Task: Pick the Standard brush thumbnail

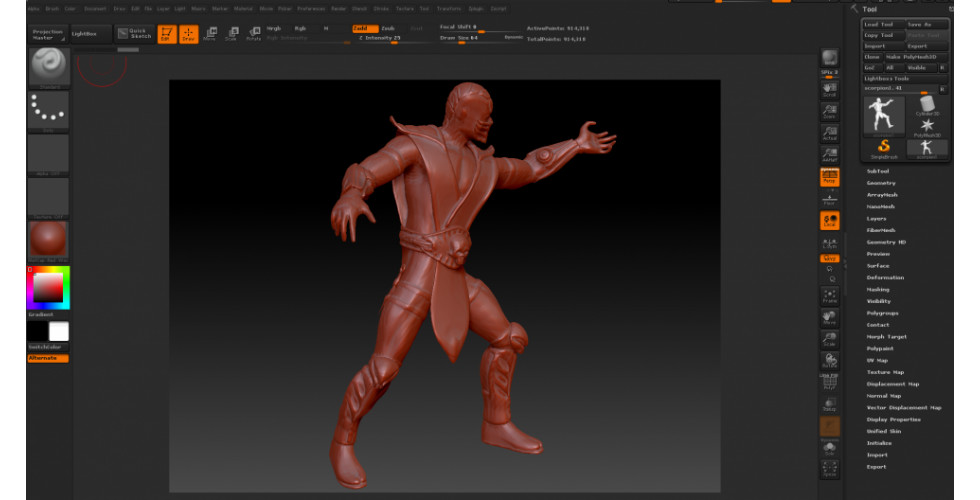Action: pos(48,66)
